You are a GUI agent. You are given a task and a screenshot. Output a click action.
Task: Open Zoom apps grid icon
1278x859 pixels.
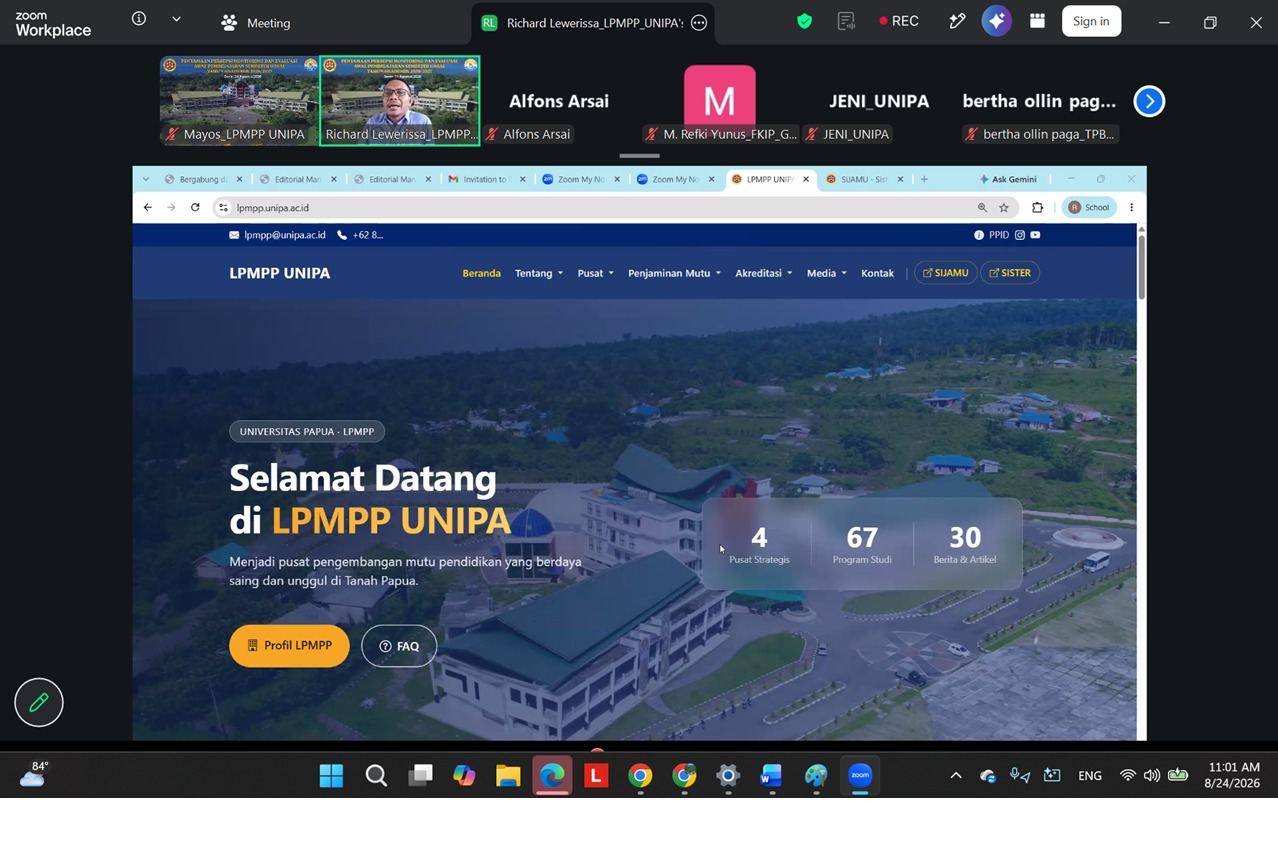coord(1037,21)
